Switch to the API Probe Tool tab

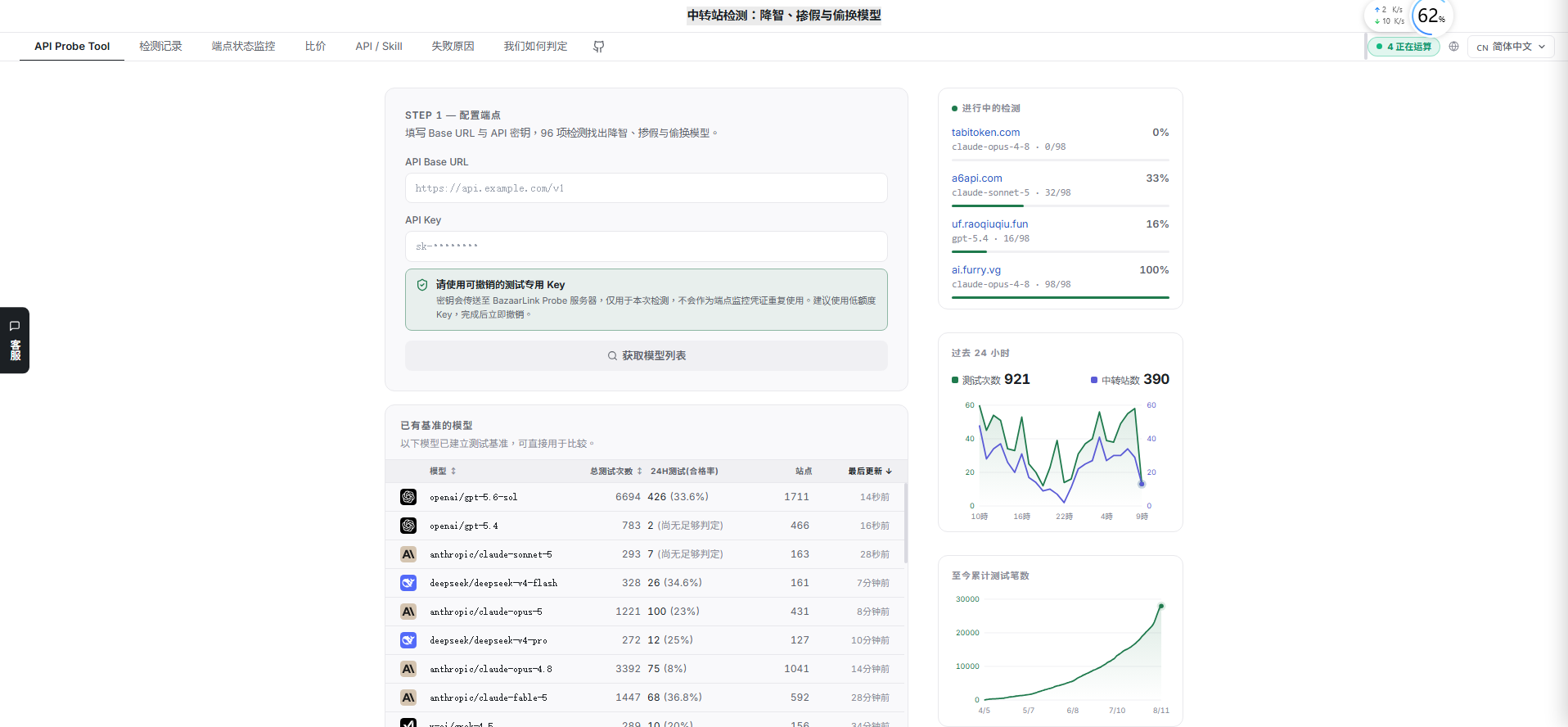click(72, 47)
